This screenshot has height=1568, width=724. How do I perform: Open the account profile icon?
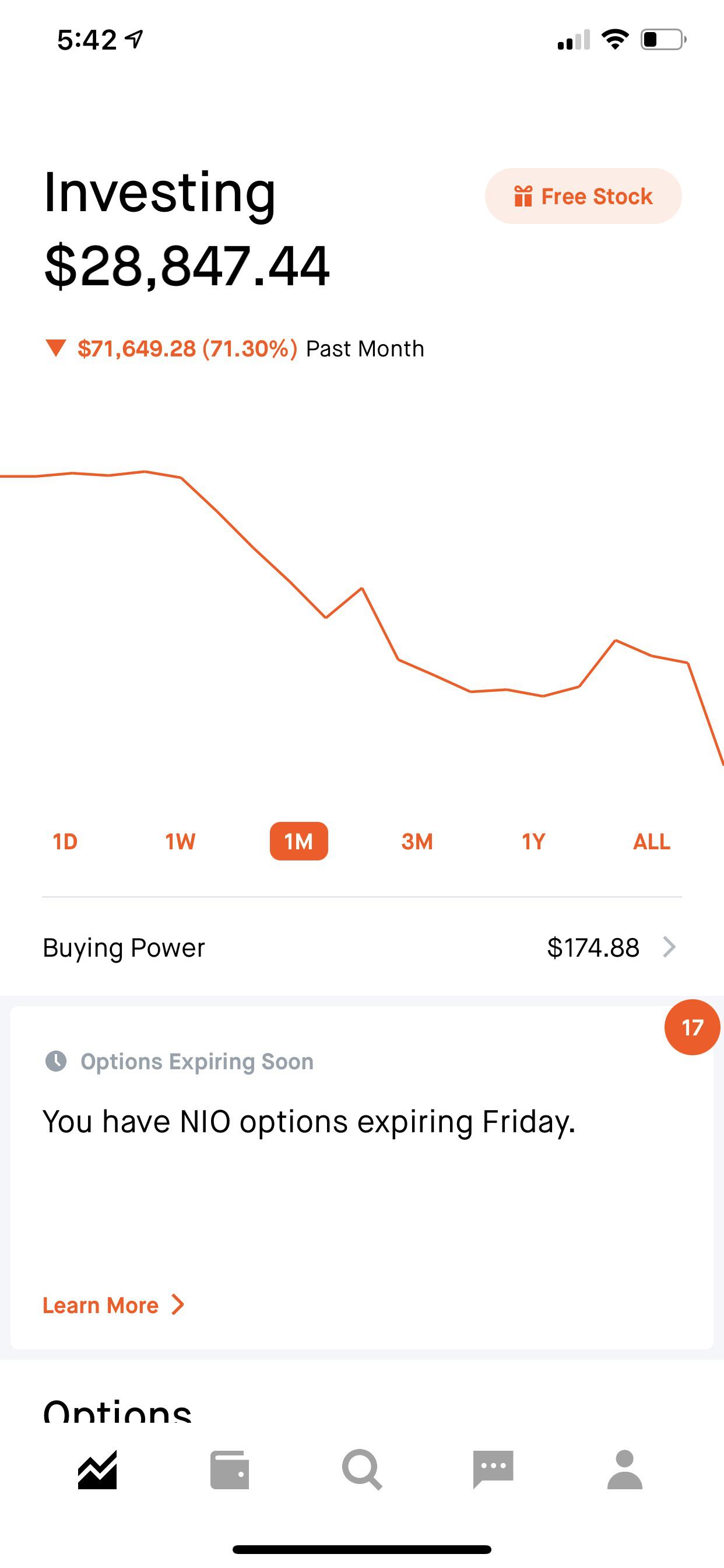(625, 1470)
